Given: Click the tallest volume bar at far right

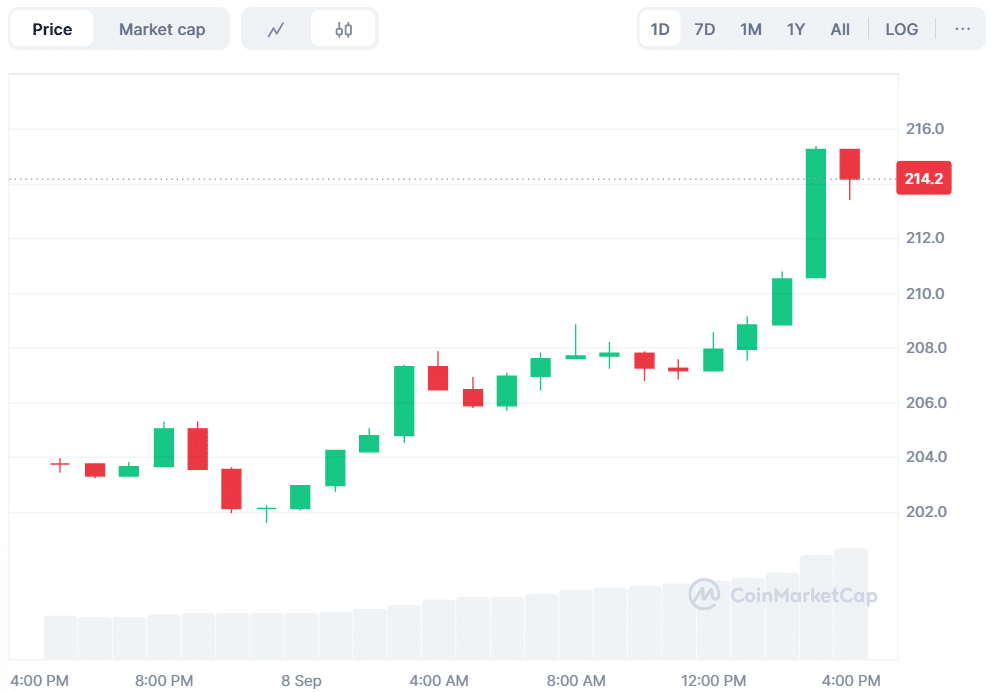Looking at the screenshot, I should tap(850, 603).
